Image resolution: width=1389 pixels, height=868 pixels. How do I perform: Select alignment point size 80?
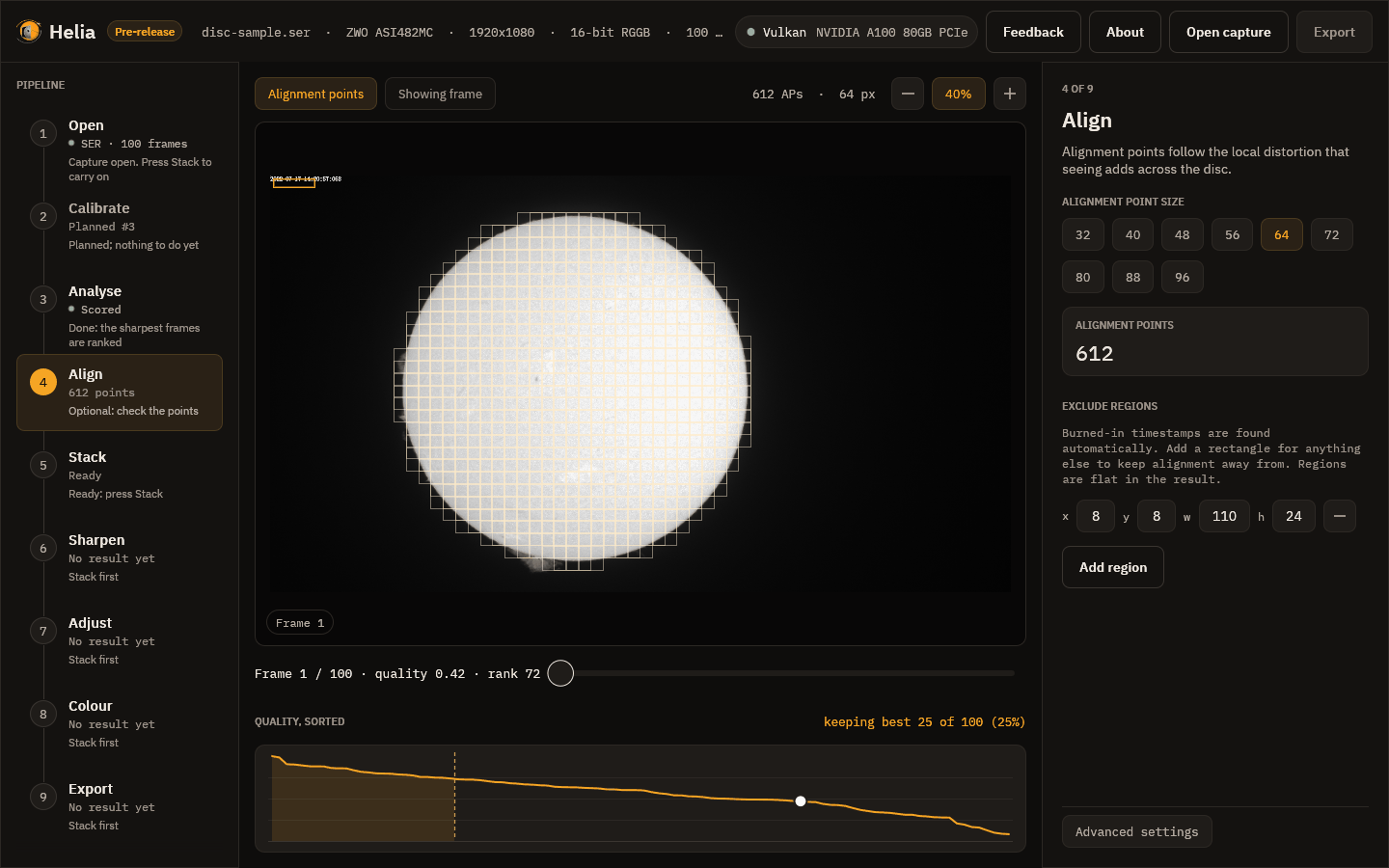[x=1083, y=277]
